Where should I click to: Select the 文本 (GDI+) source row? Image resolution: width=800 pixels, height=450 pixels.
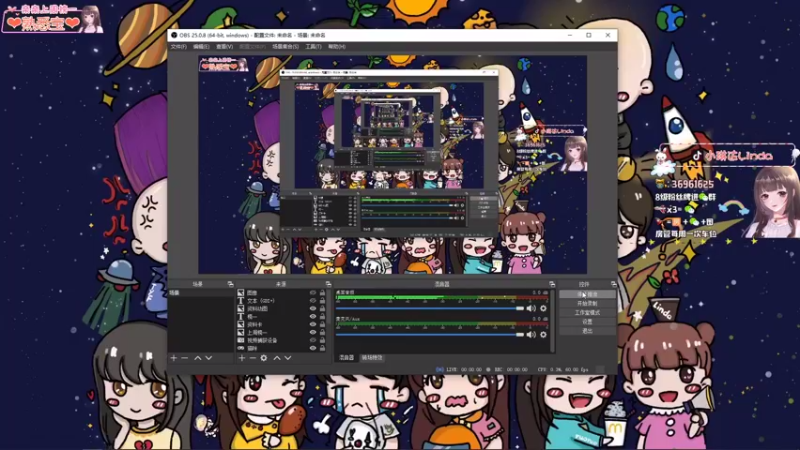click(281, 301)
